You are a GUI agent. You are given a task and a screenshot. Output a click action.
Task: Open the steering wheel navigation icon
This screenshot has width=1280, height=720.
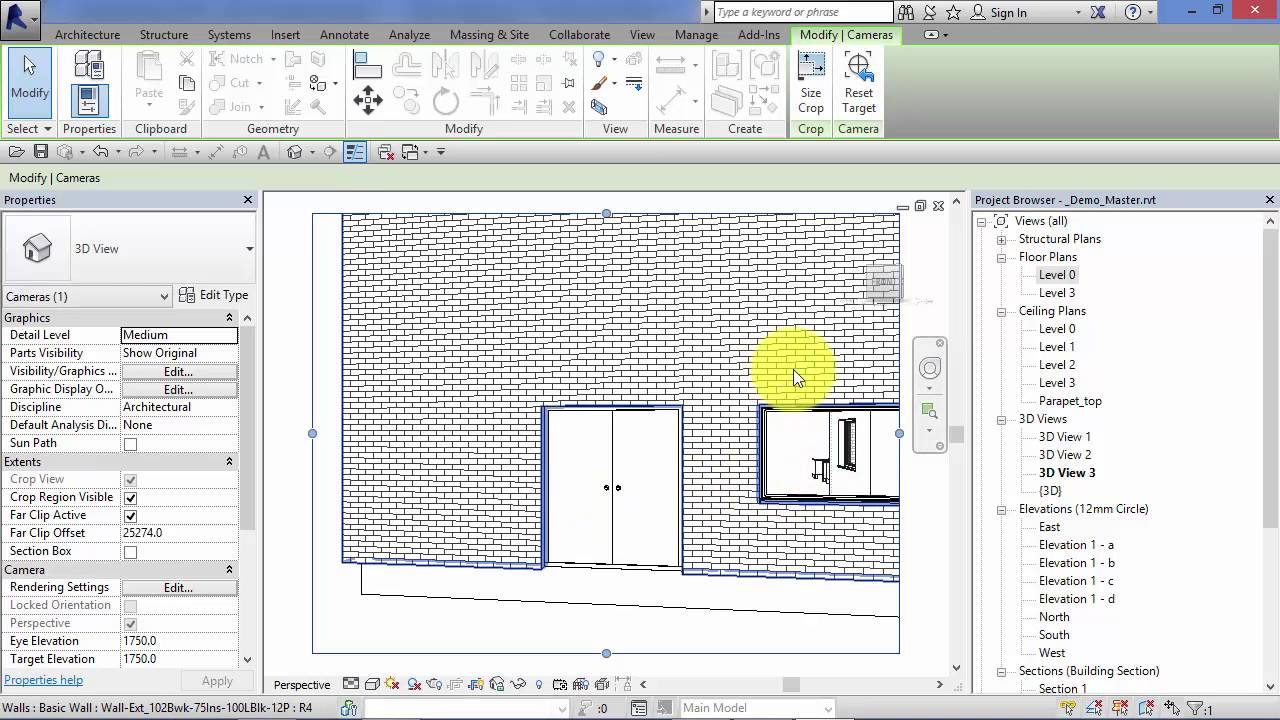(930, 368)
